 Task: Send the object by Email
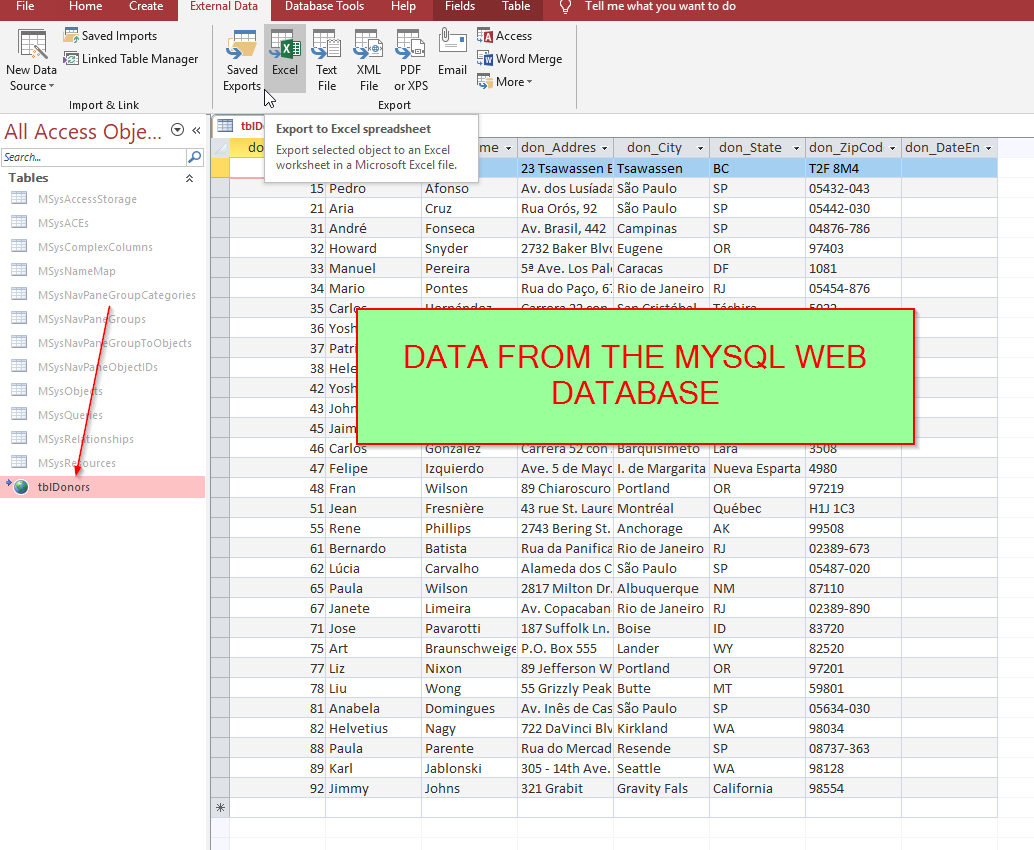pyautogui.click(x=452, y=53)
